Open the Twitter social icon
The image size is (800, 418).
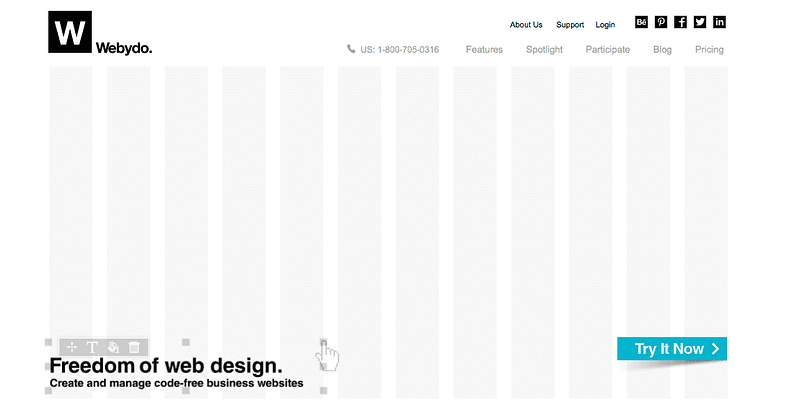(700, 22)
